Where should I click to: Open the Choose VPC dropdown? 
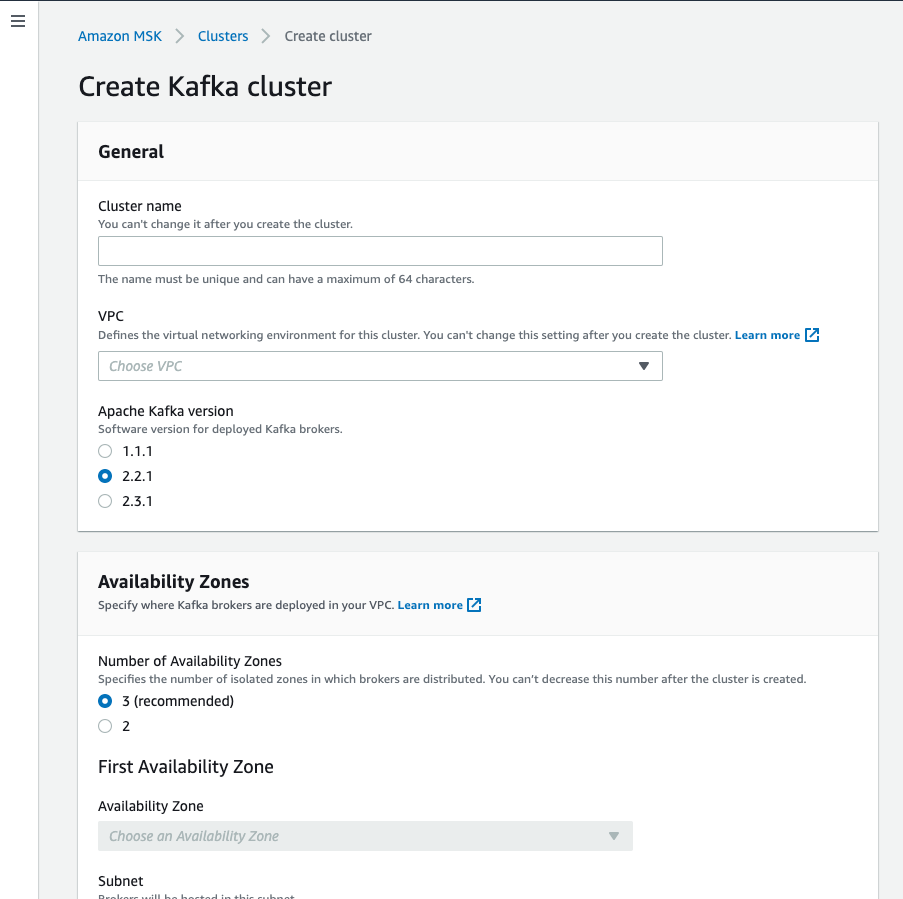(x=380, y=366)
